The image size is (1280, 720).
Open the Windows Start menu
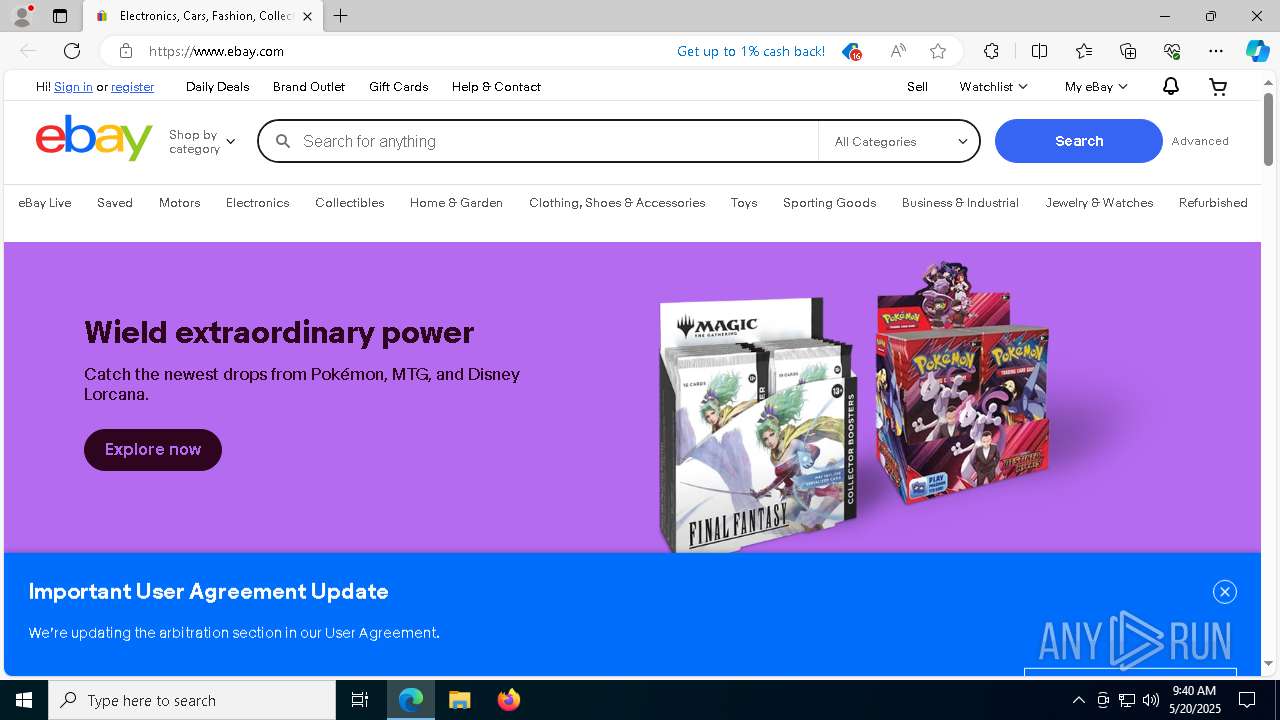(x=24, y=700)
